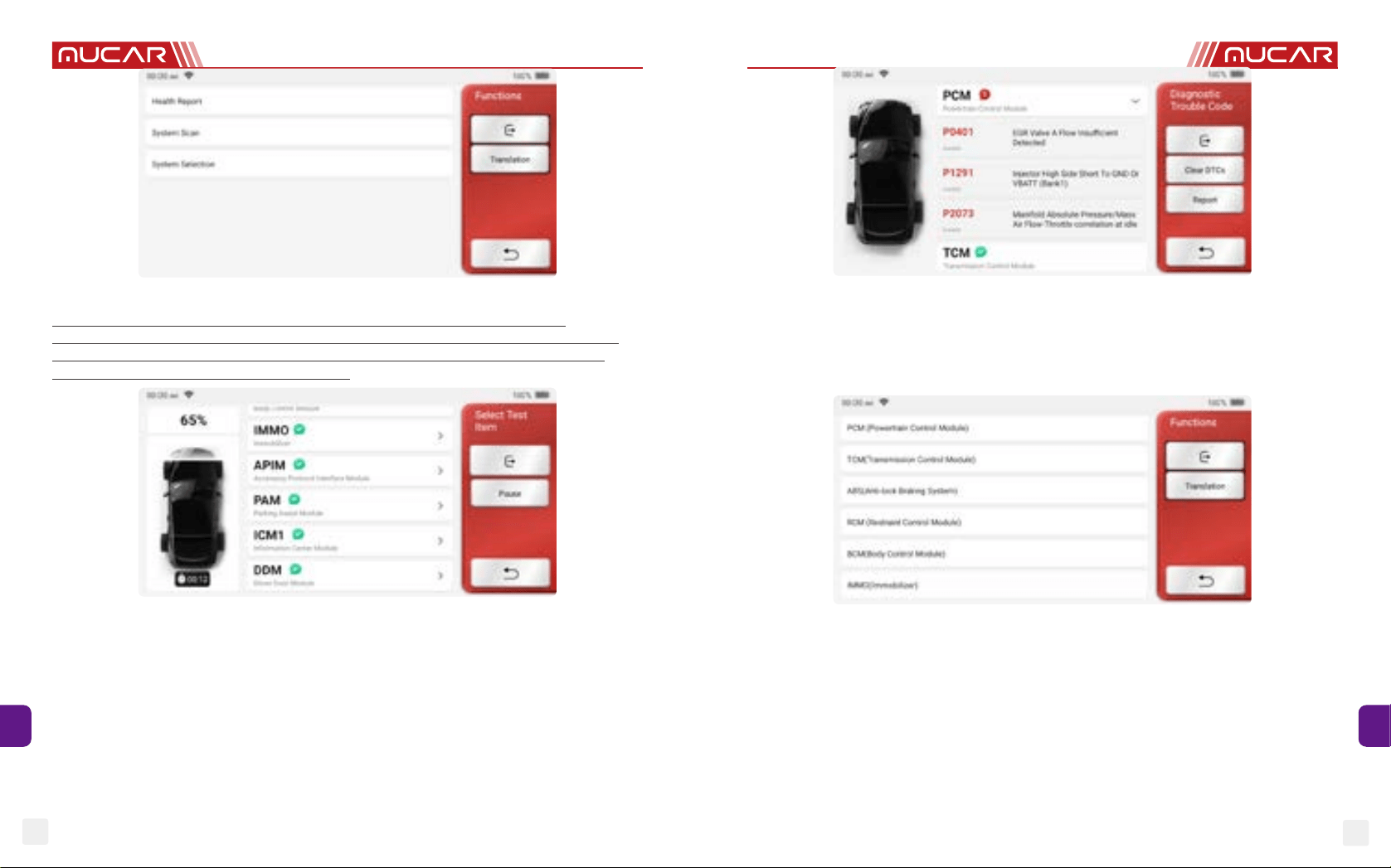Open the DDM row chevron
Screen dimensions: 1391x868
[440, 575]
